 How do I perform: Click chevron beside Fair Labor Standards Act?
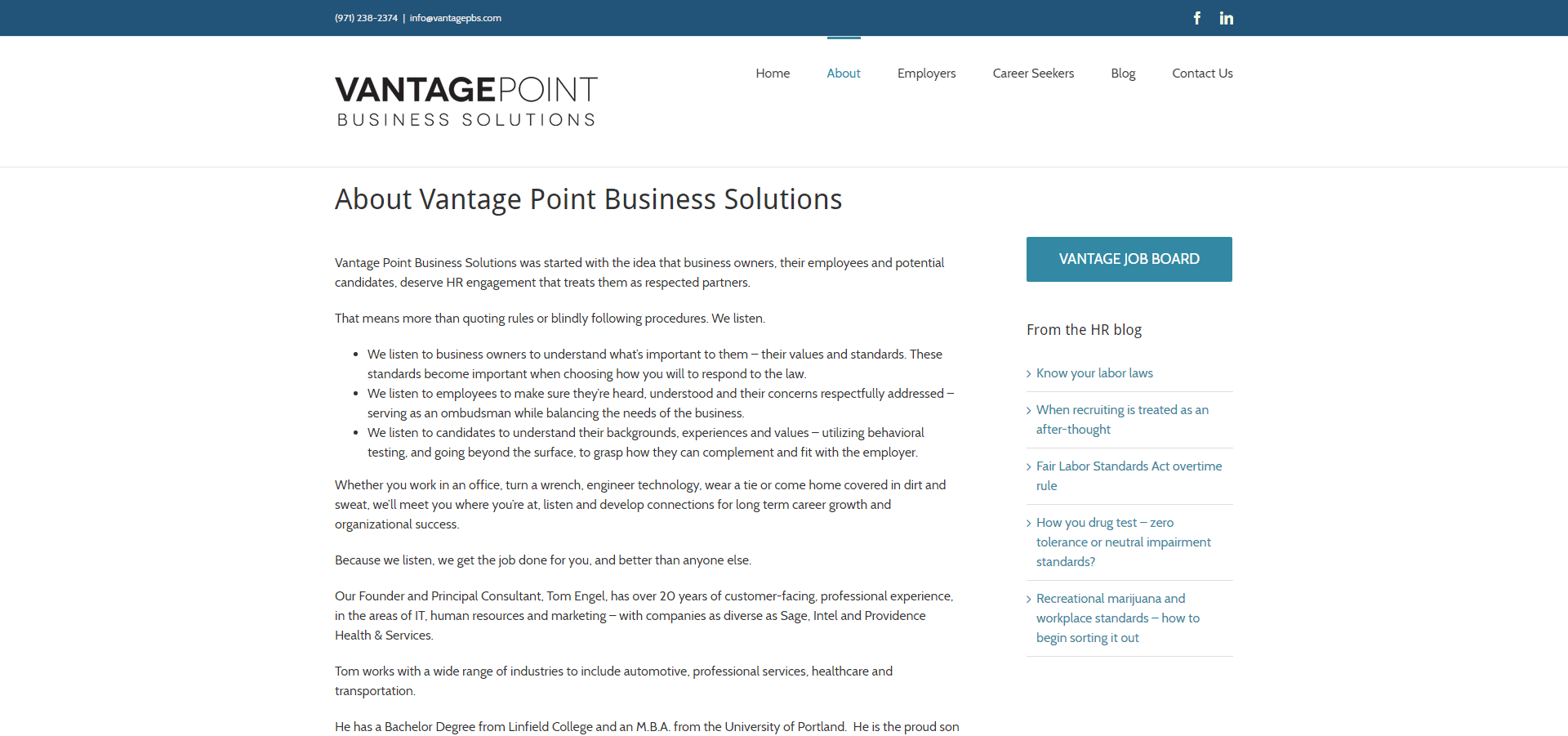(x=1029, y=467)
